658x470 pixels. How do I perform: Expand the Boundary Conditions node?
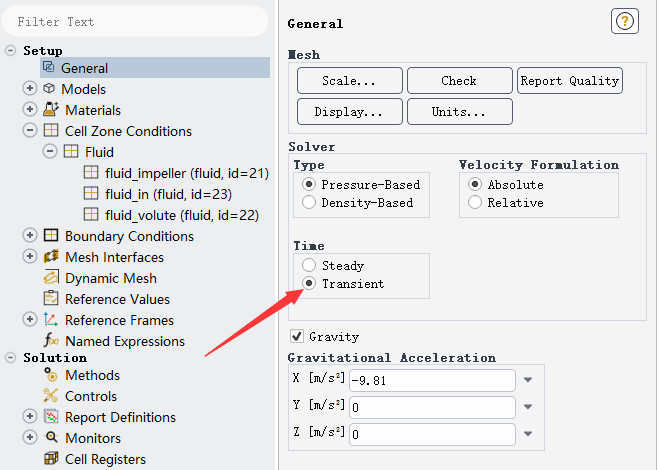(x=29, y=236)
